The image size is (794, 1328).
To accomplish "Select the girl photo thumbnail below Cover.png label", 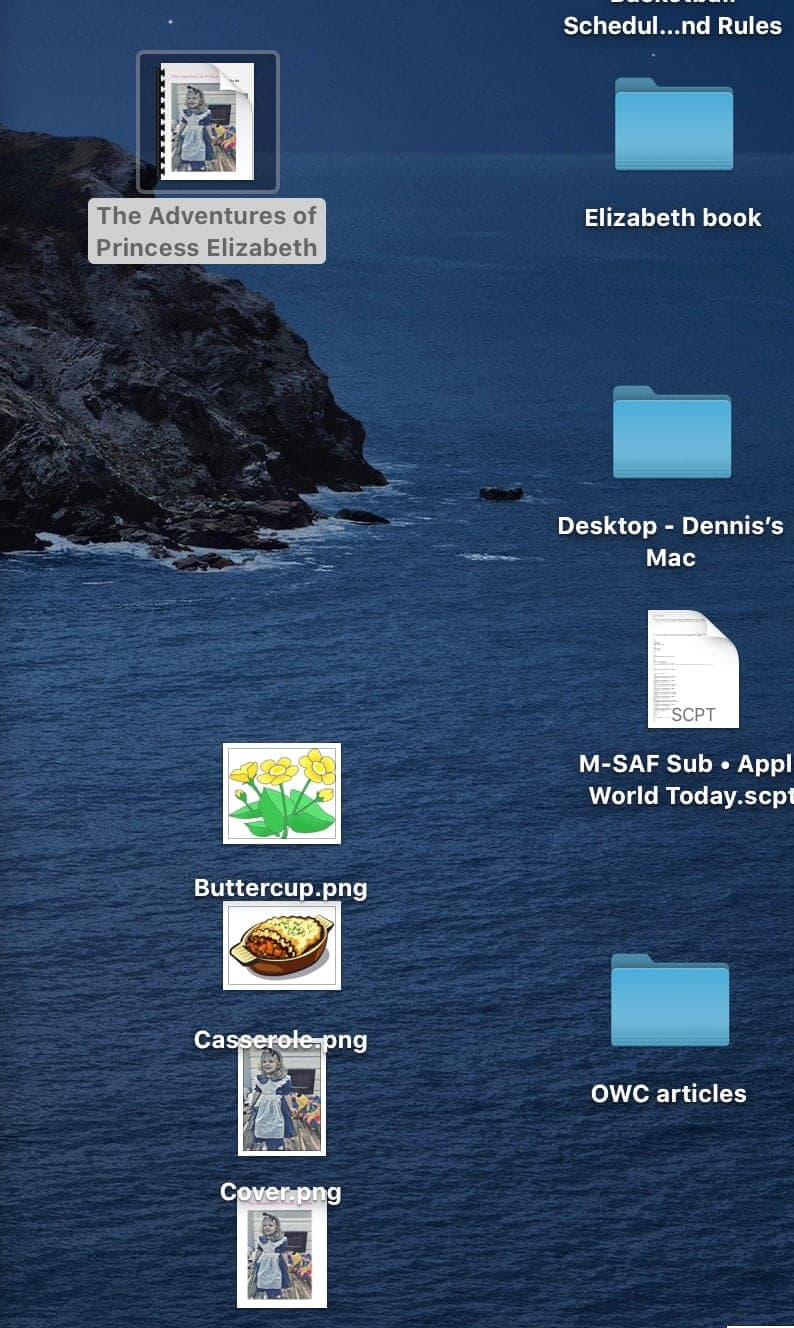I will pos(281,1255).
